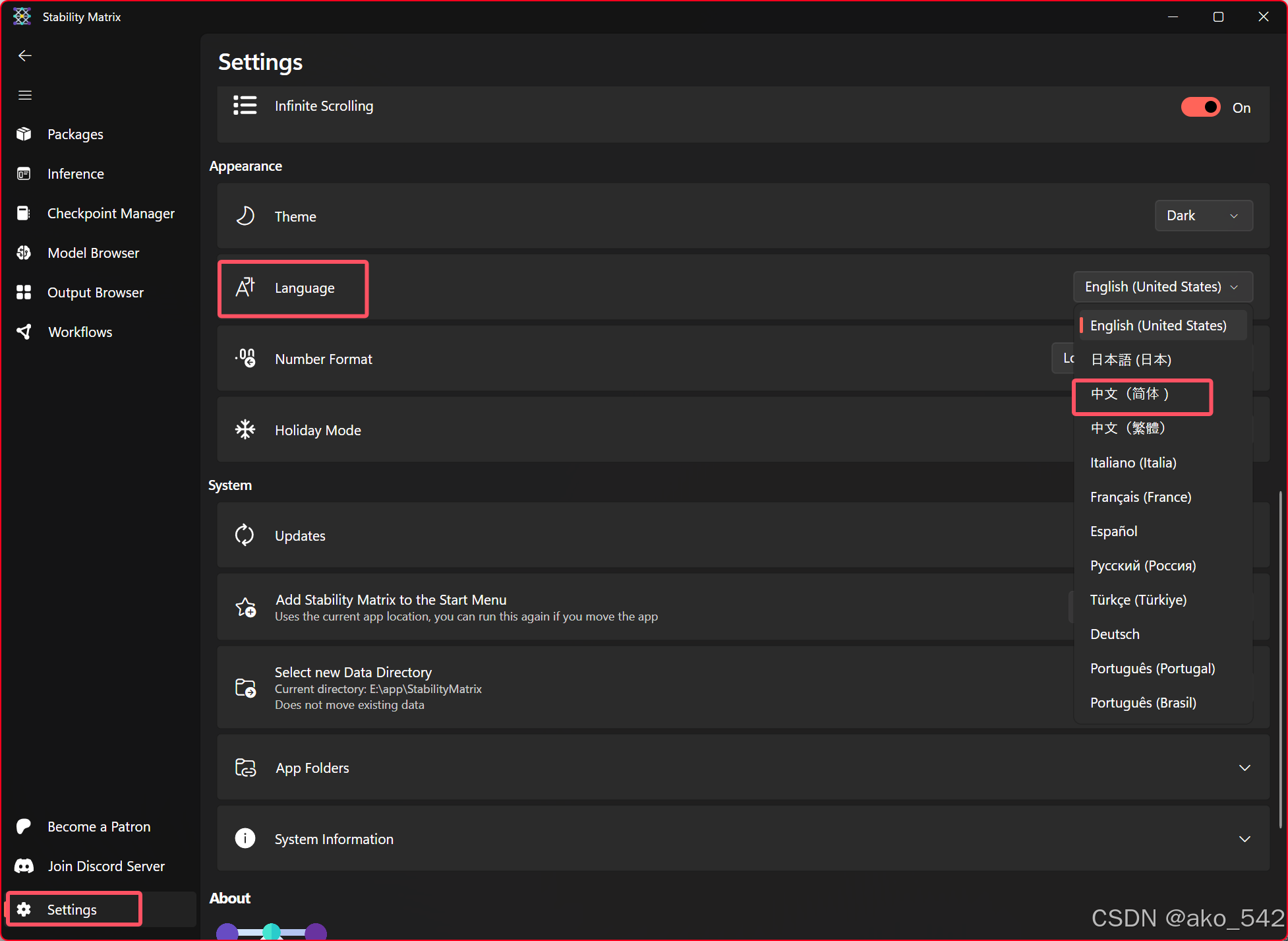Click the Patreon icon in sidebar

tap(24, 827)
